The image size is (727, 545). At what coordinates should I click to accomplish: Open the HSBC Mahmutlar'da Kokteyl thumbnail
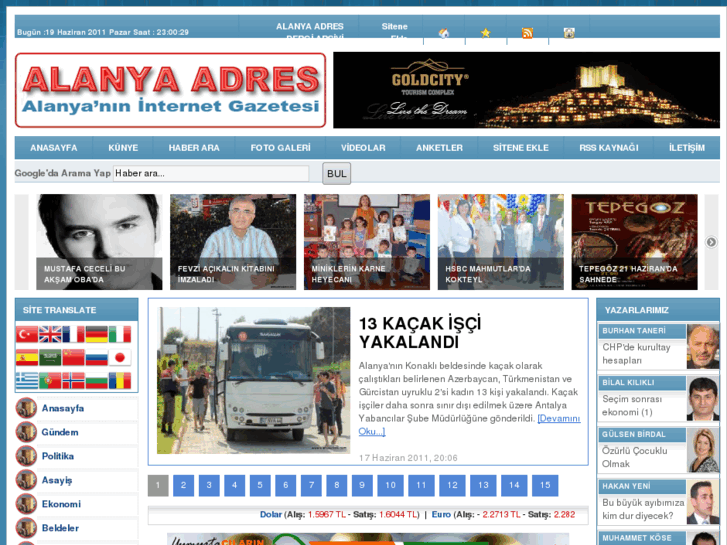pos(501,242)
